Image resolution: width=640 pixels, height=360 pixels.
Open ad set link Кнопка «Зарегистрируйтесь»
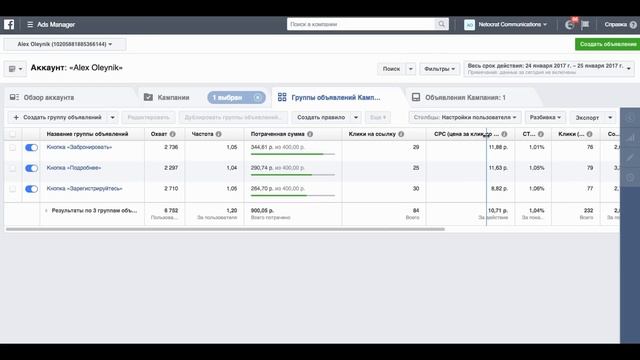[x=84, y=189]
